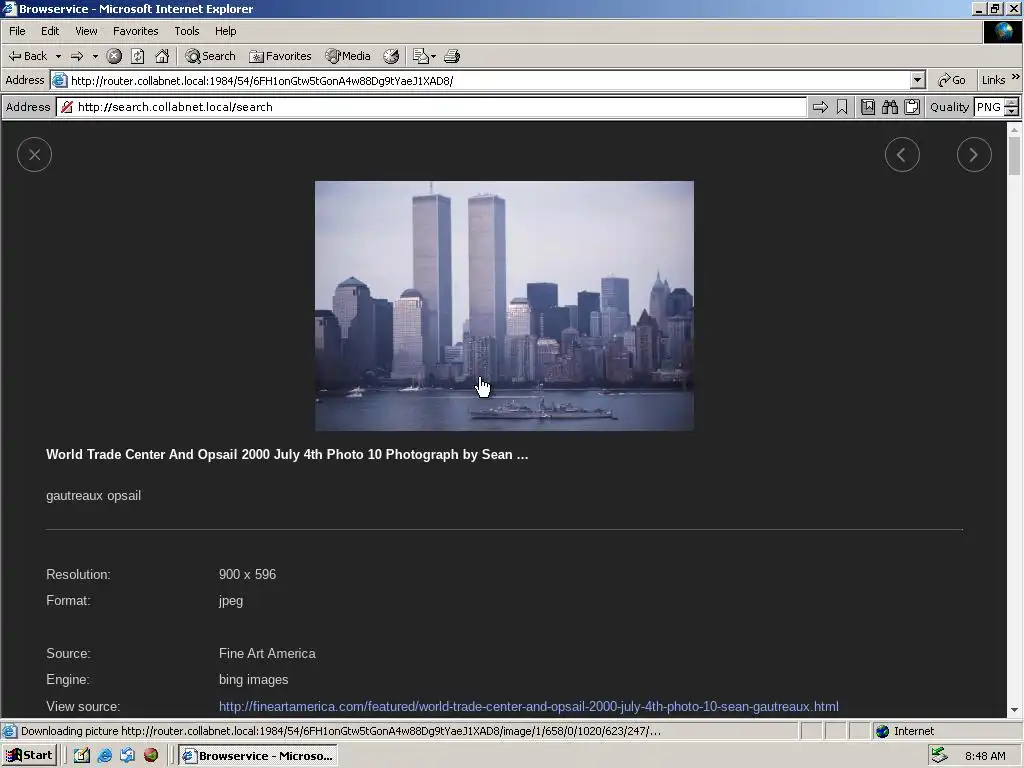This screenshot has height=768, width=1024.
Task: Click the Print icon
Action: click(452, 56)
